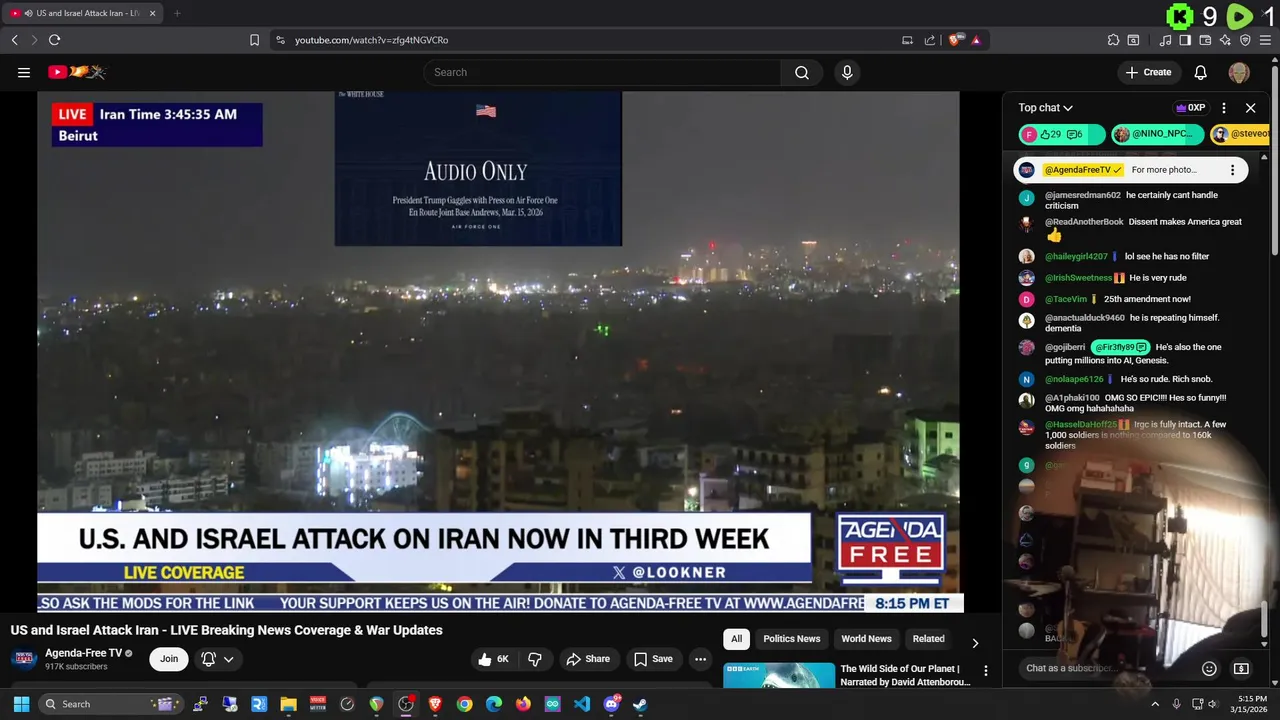This screenshot has height=720, width=1280.
Task: Open YouTube notifications bell
Action: 1201,72
